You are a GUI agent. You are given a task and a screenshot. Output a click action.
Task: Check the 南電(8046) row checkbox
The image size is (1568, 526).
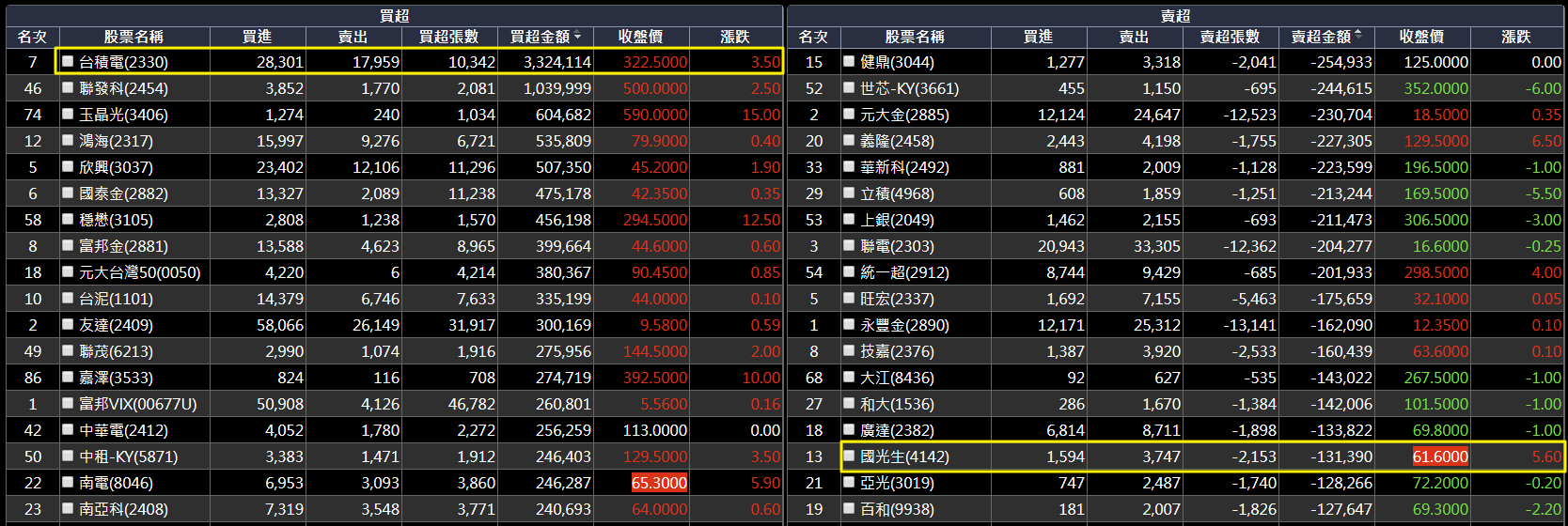click(68, 482)
